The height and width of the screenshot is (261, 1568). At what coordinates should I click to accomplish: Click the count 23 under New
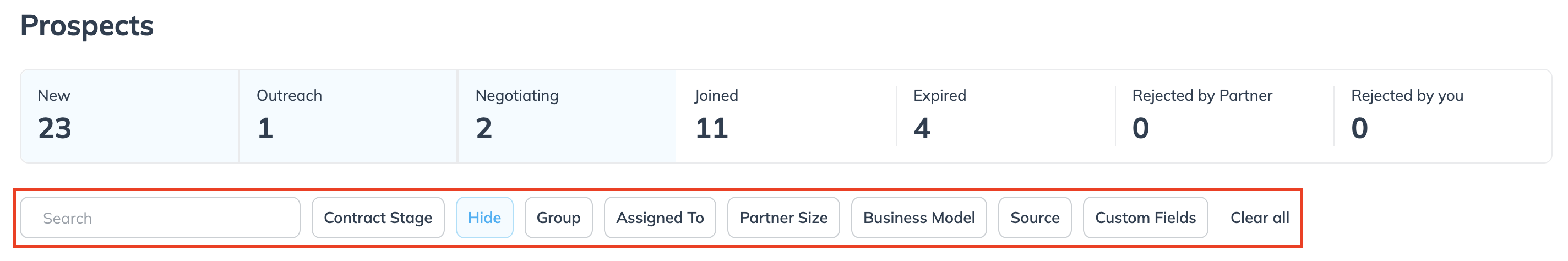pyautogui.click(x=55, y=128)
